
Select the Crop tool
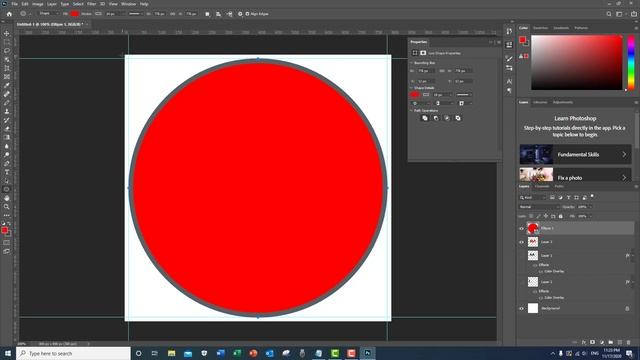pyautogui.click(x=7, y=68)
